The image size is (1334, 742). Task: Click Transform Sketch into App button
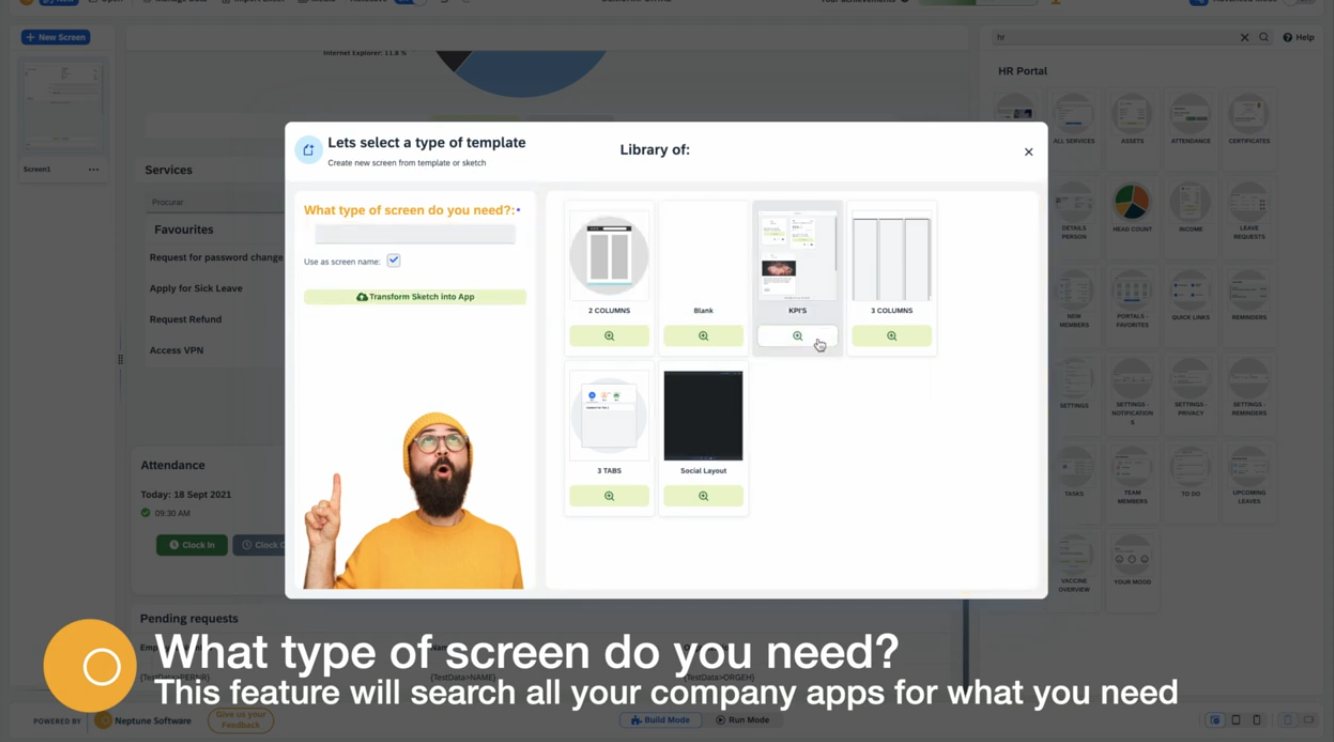415,297
